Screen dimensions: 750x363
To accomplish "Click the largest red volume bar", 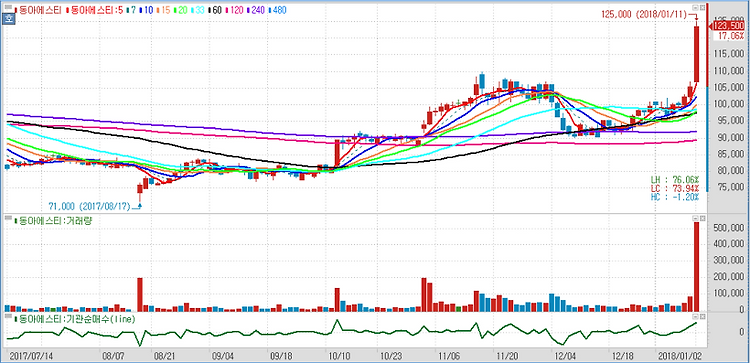I will pyautogui.click(x=696, y=267).
